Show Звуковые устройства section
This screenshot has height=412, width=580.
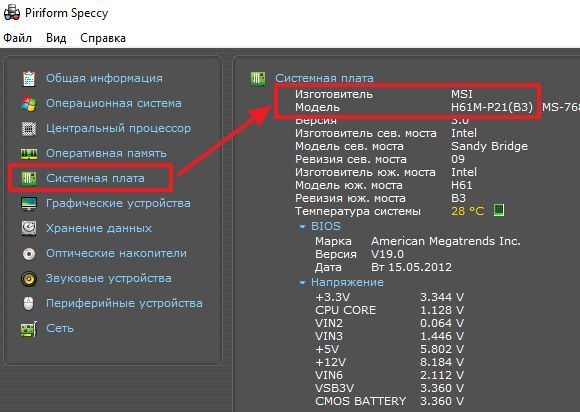click(108, 278)
